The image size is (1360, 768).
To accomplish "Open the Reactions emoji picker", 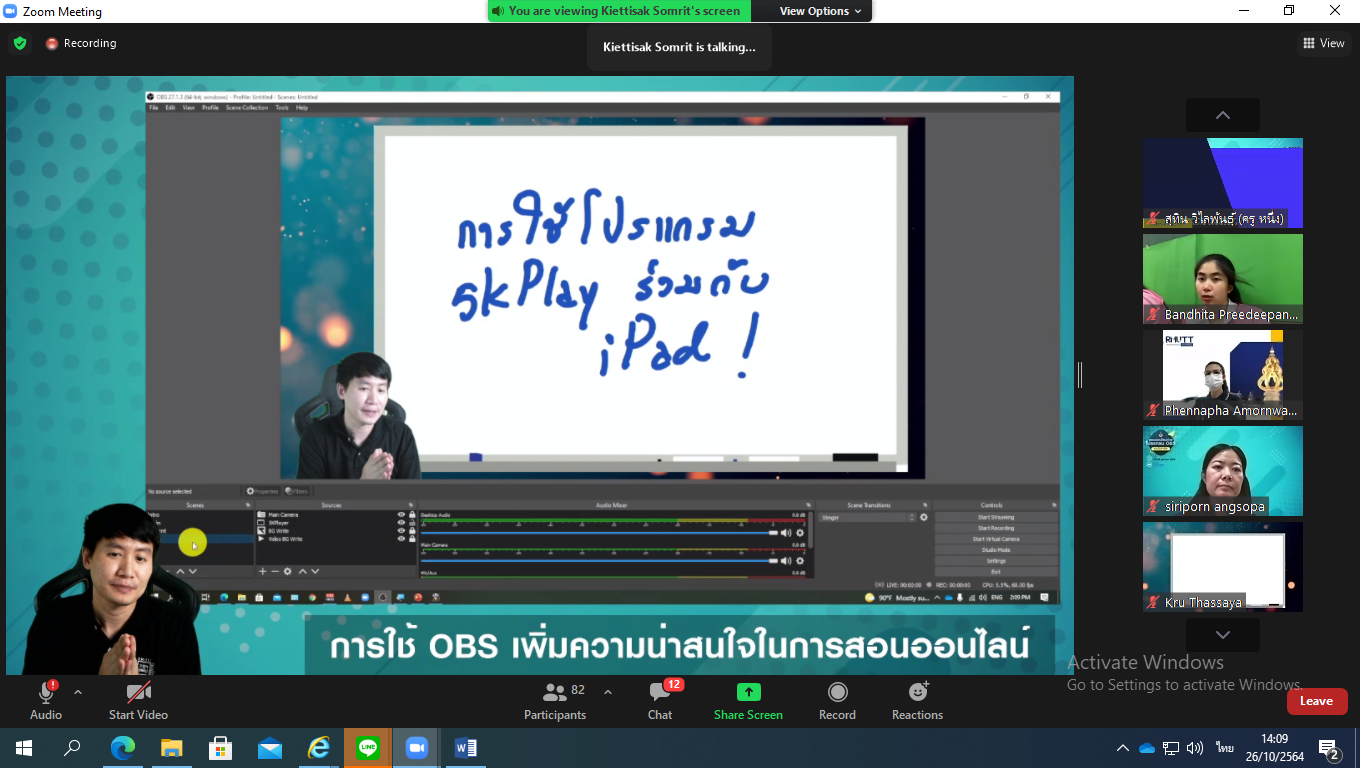I will click(918, 692).
